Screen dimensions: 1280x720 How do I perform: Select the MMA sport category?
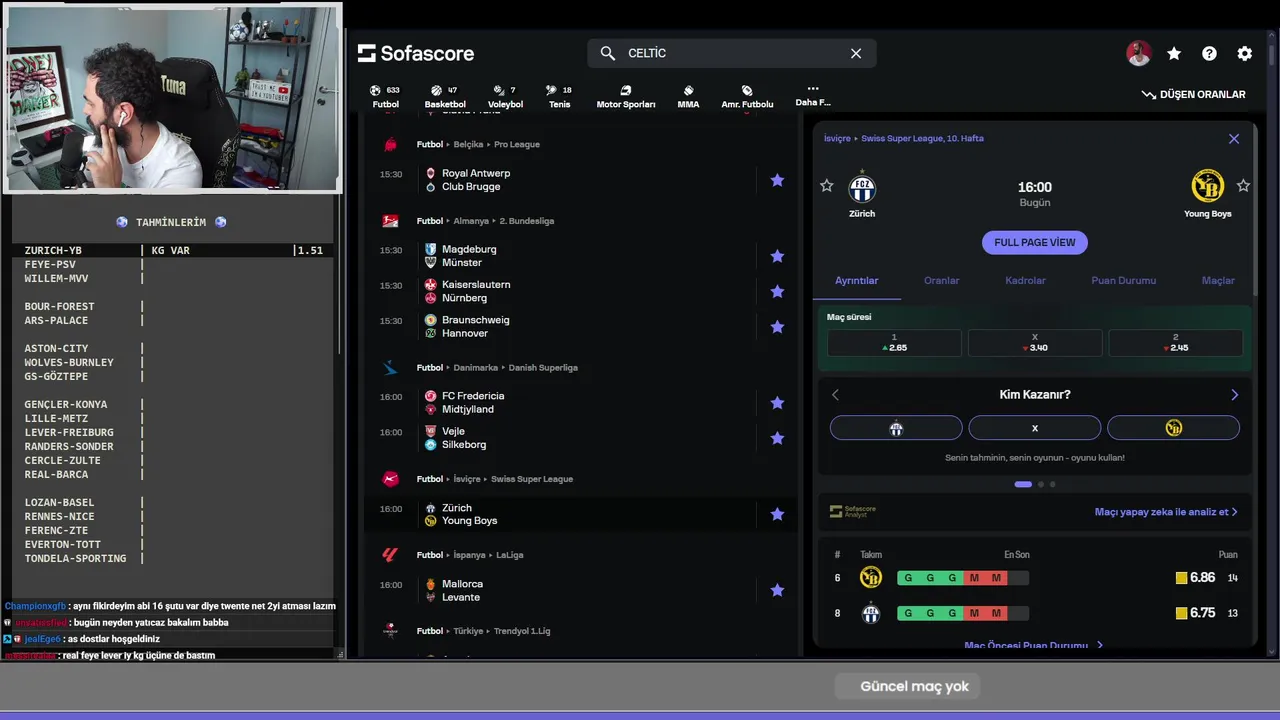tap(688, 96)
